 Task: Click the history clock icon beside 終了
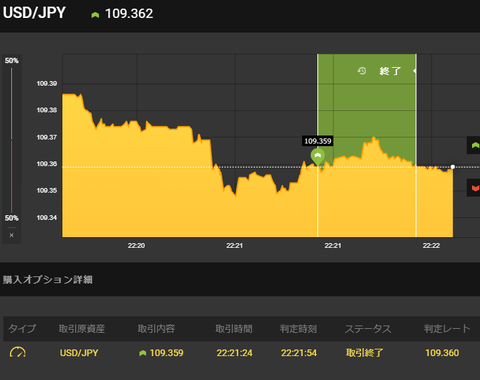click(x=362, y=71)
